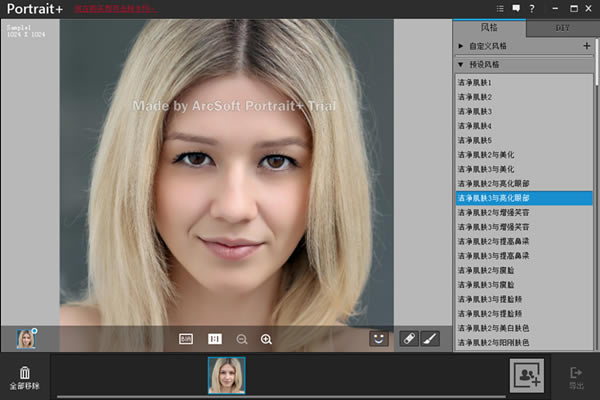Select the band-aid blemish removal tool
This screenshot has height=400, width=600.
(x=409, y=339)
